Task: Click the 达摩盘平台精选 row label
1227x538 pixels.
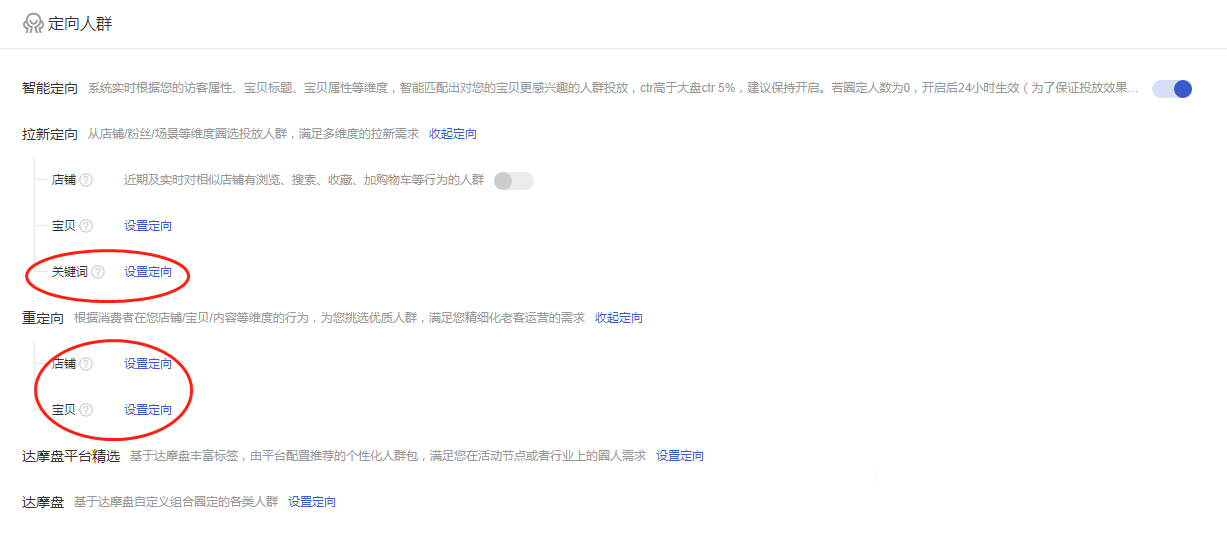Action: tap(71, 456)
